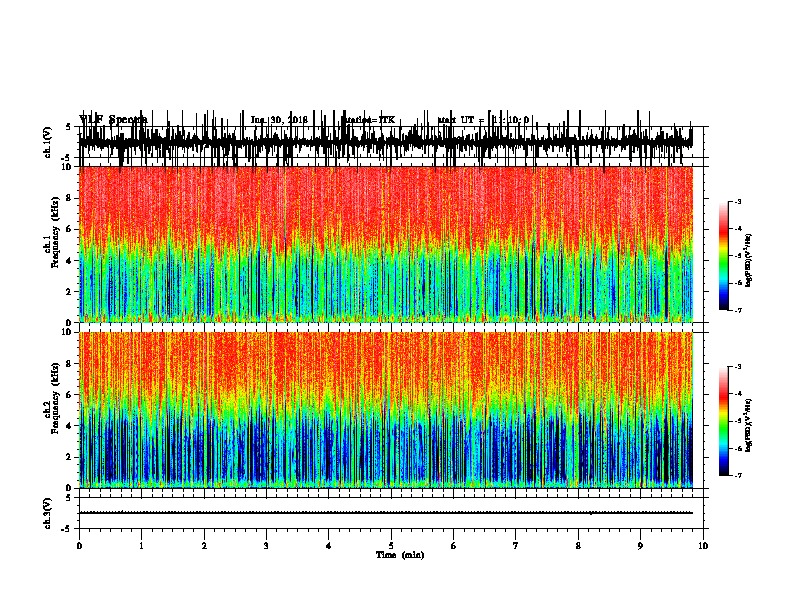Screen dimensions: 792x612
Task: Click time axis tick label 10
Action: [703, 546]
